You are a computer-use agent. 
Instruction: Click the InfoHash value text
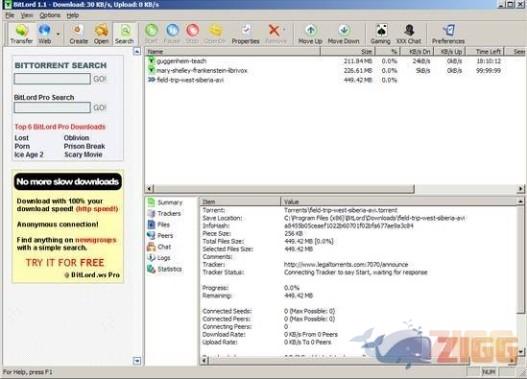pyautogui.click(x=349, y=226)
